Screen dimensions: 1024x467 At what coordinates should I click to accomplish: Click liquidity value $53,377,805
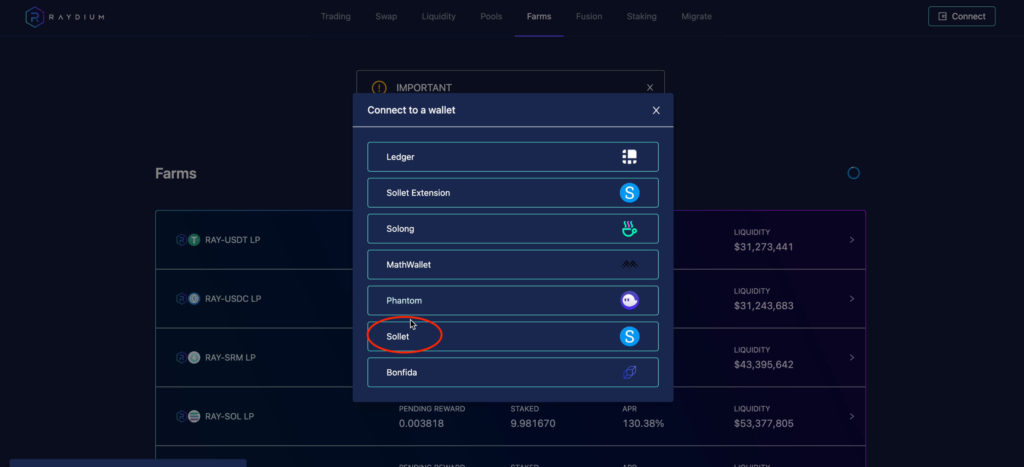click(763, 423)
